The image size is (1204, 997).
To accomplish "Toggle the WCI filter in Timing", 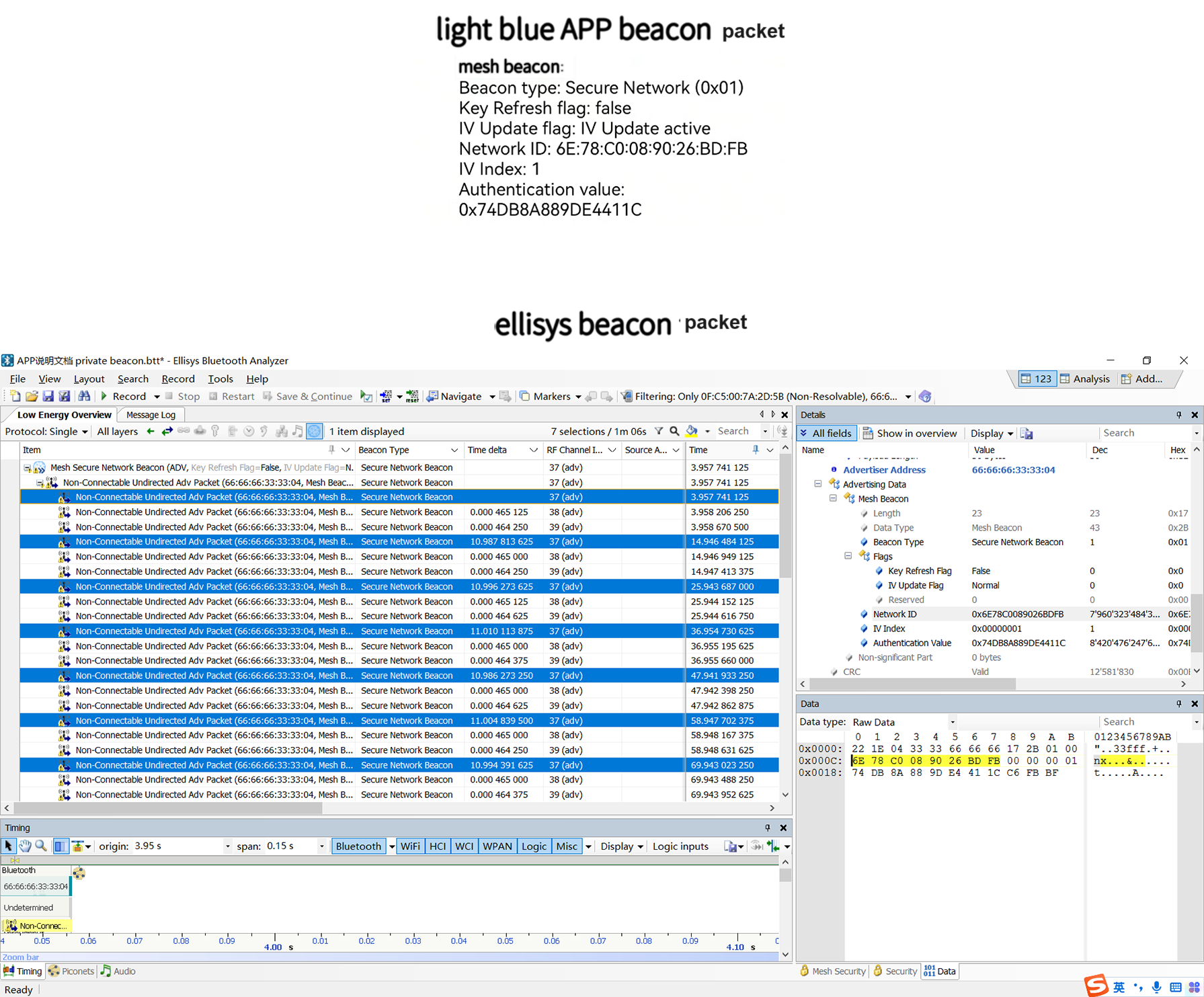I will click(x=465, y=846).
